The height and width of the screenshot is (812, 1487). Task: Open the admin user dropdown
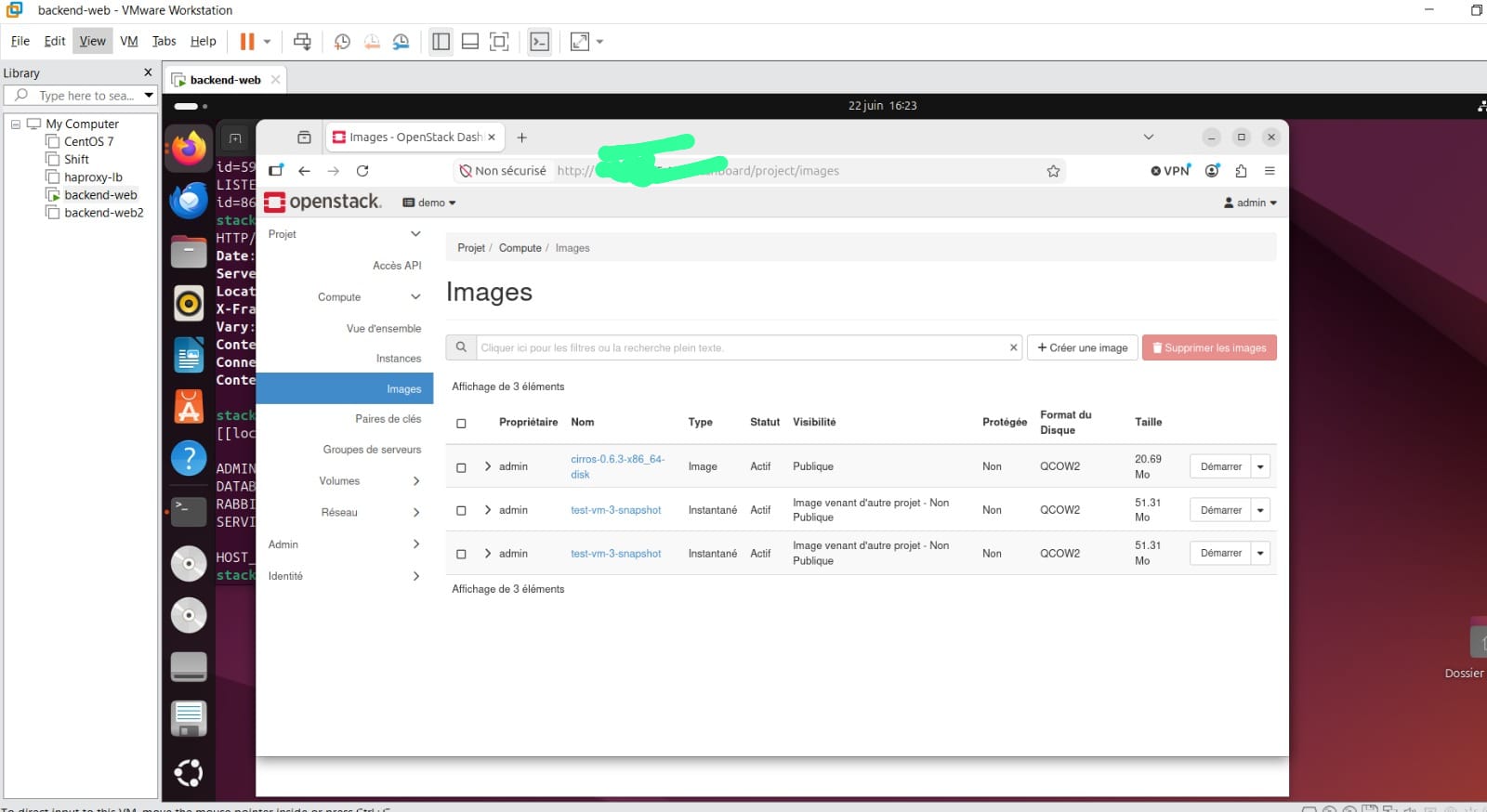pyautogui.click(x=1250, y=203)
